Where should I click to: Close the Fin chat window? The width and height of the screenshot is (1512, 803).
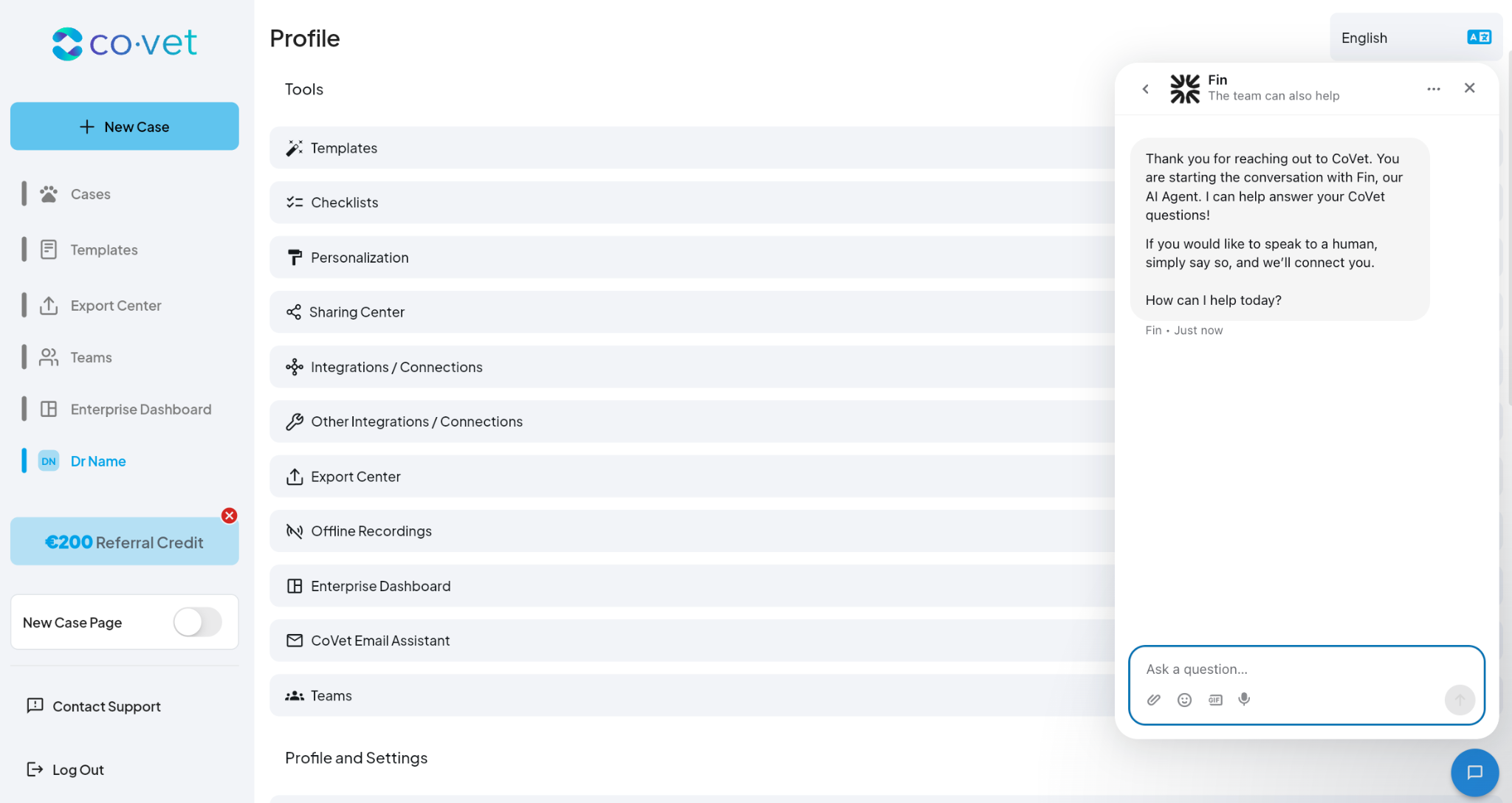click(1469, 88)
